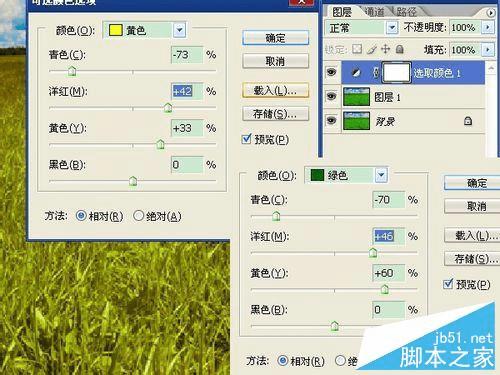Hide the 背景 layer
Image resolution: width=500 pixels, height=375 pixels.
click(x=331, y=120)
